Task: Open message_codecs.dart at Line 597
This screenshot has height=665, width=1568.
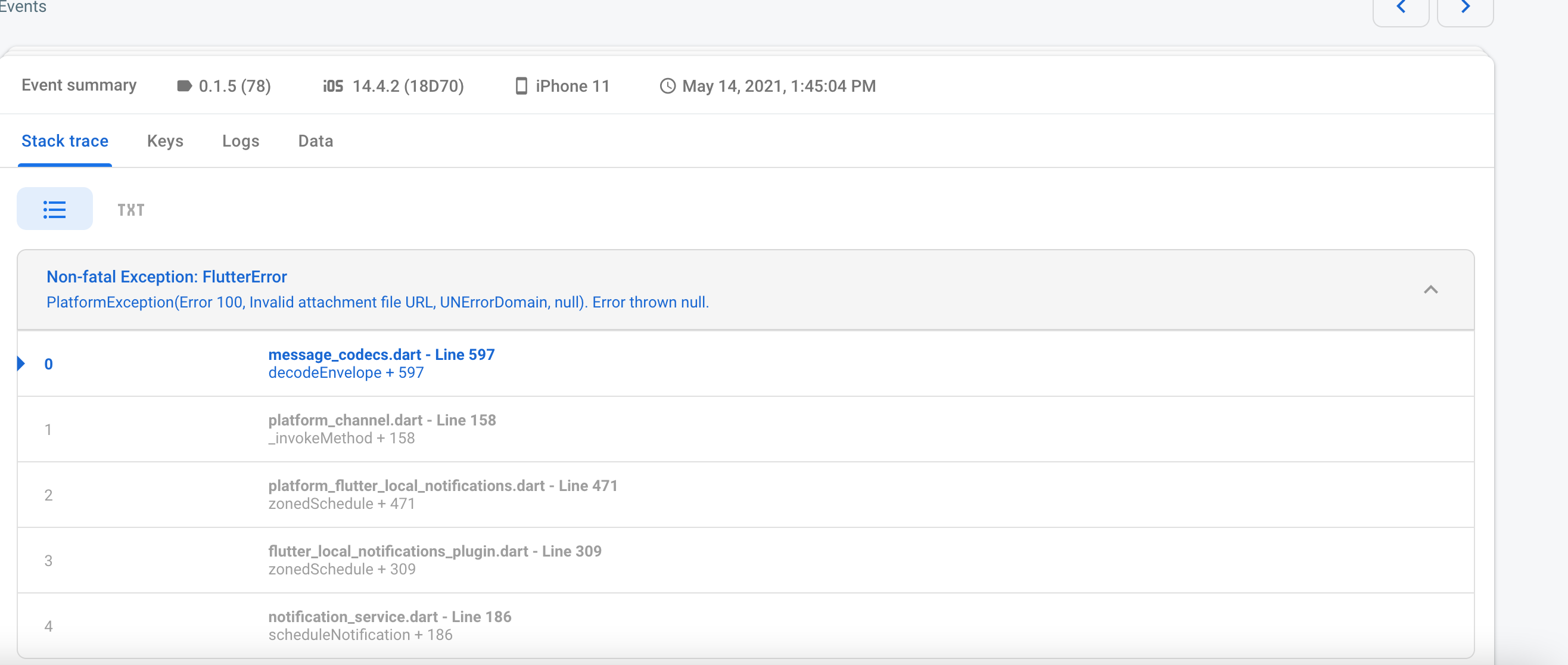Action: [x=382, y=355]
